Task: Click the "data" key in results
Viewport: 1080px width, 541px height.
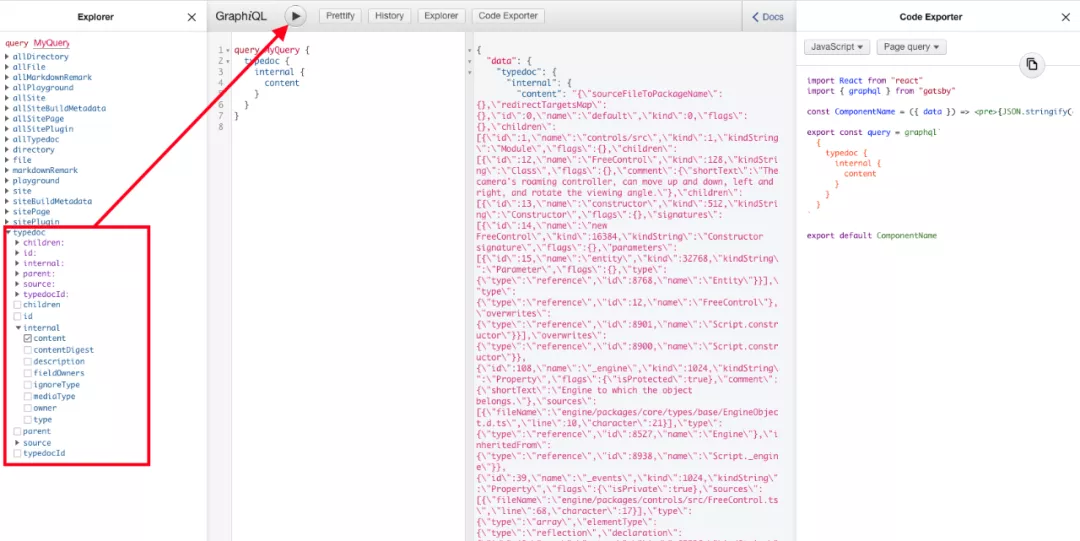Action: click(499, 61)
